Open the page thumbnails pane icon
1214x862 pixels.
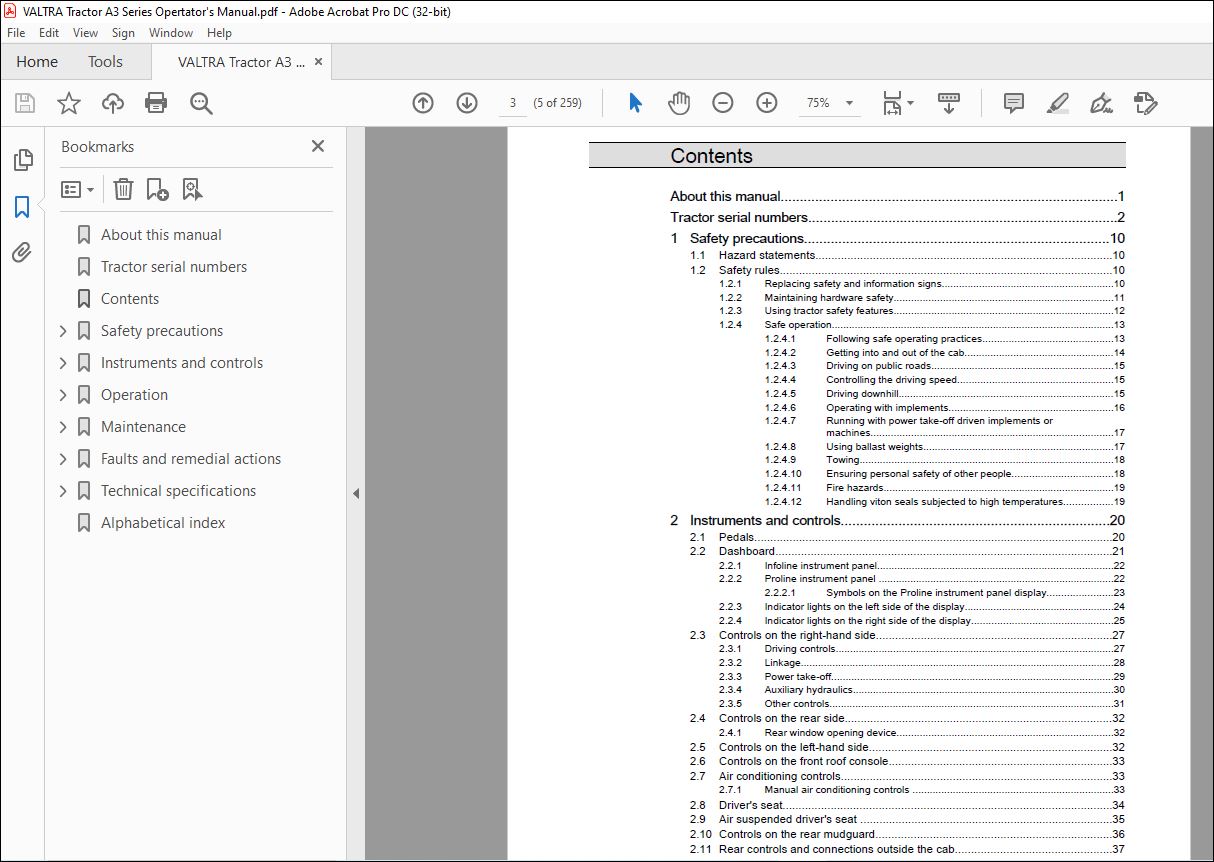[x=22, y=160]
